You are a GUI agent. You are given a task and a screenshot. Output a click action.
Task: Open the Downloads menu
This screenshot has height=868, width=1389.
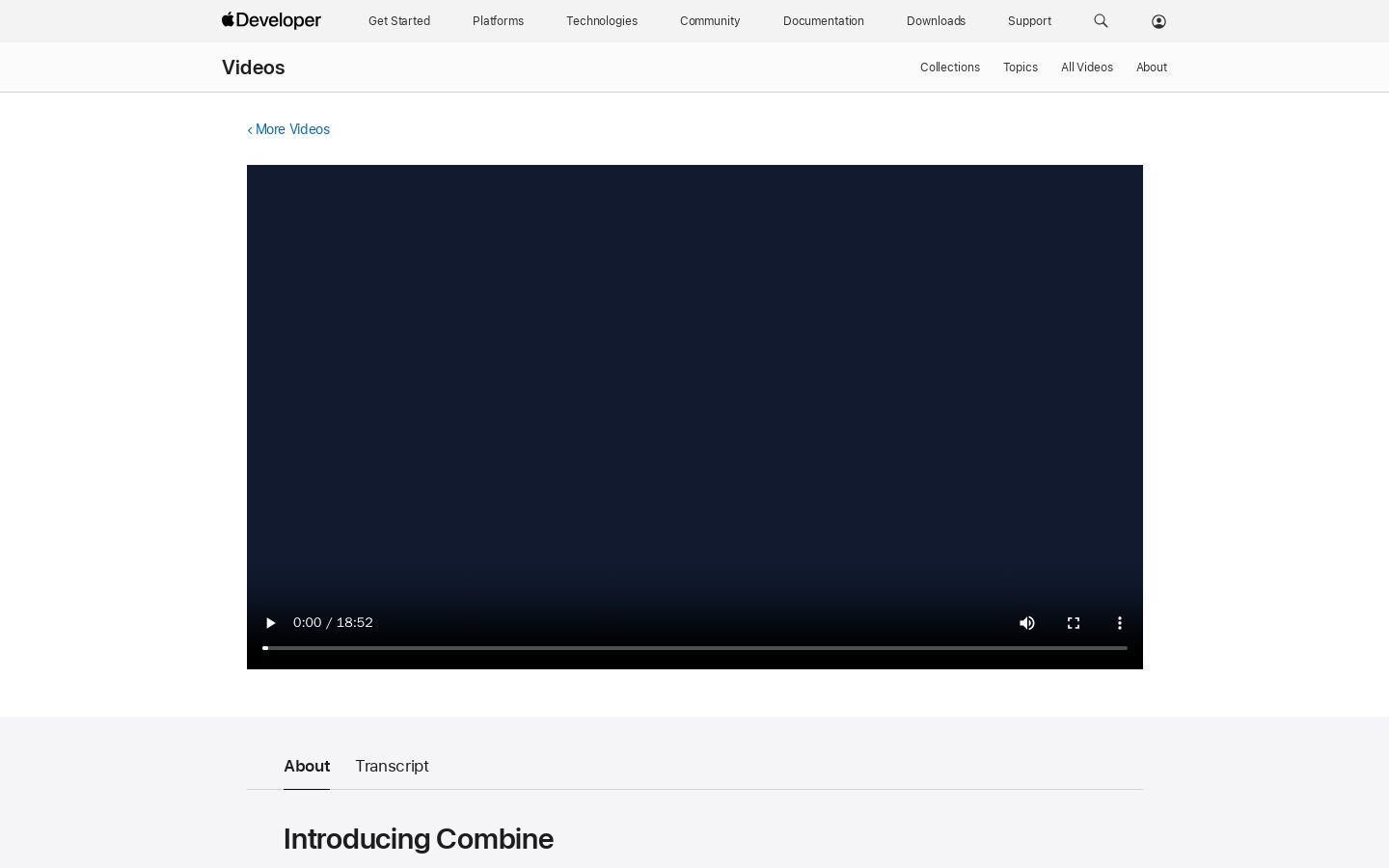pyautogui.click(x=936, y=21)
